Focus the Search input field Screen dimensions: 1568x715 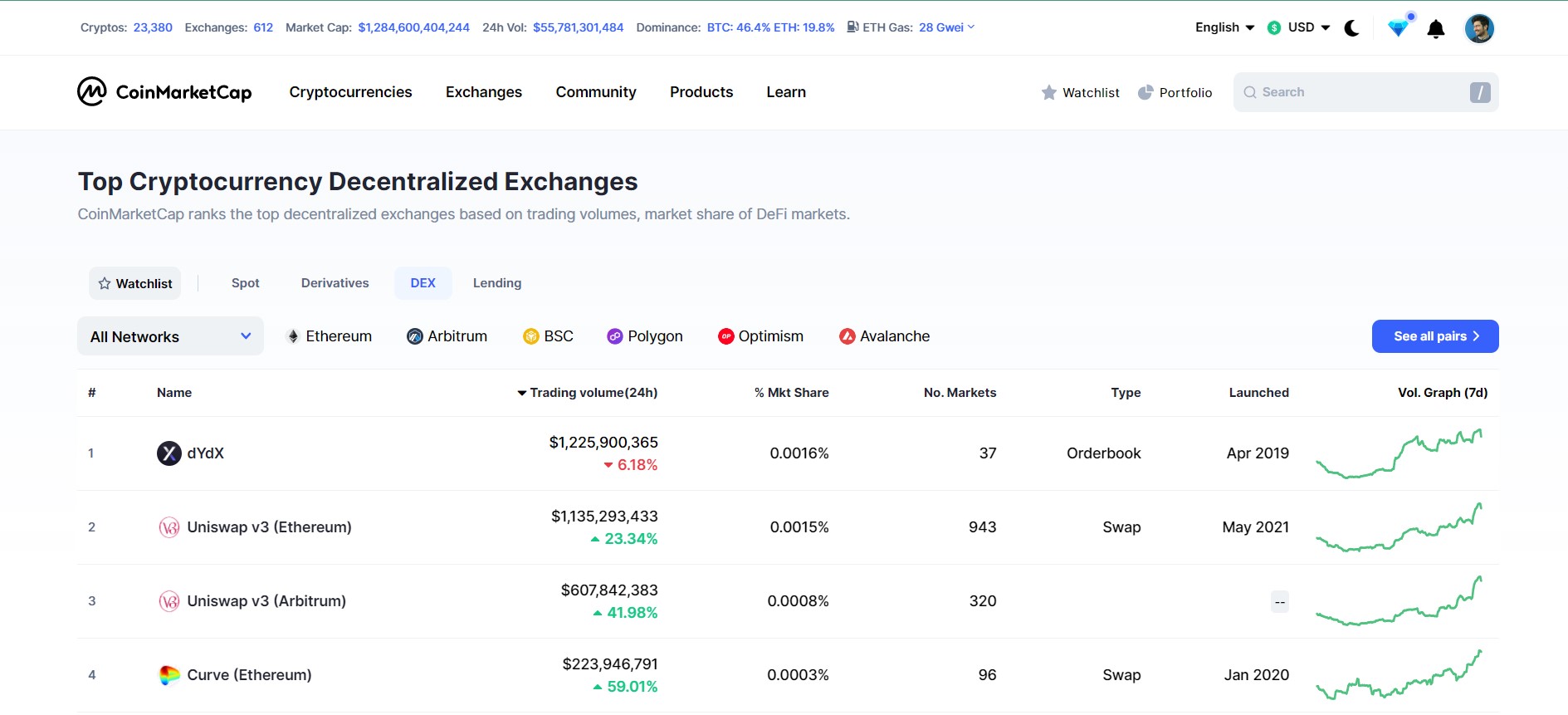pos(1365,92)
